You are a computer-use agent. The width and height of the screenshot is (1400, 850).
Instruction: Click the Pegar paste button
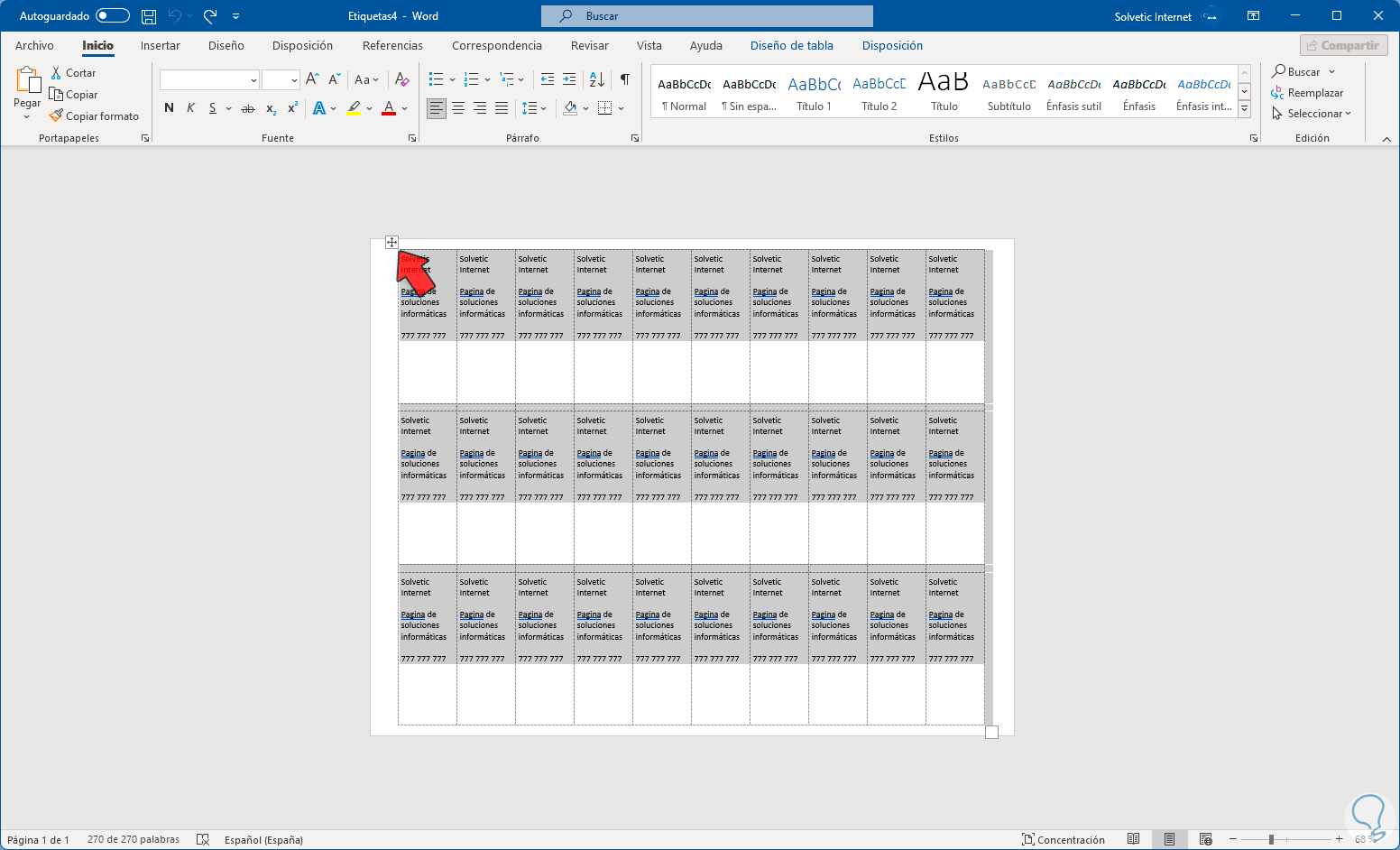coord(27,93)
